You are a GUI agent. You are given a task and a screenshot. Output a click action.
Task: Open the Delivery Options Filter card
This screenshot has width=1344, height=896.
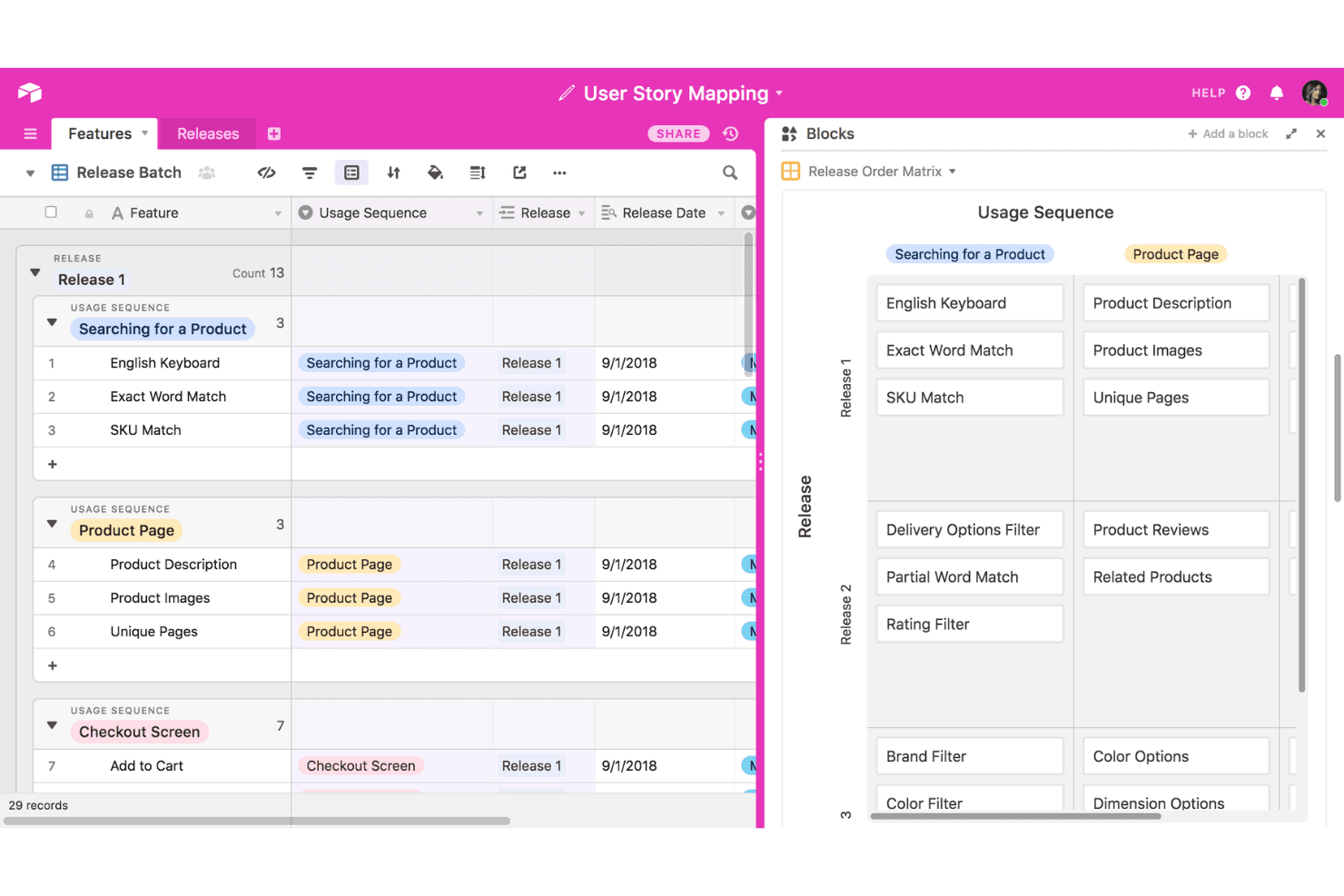pyautogui.click(x=970, y=530)
